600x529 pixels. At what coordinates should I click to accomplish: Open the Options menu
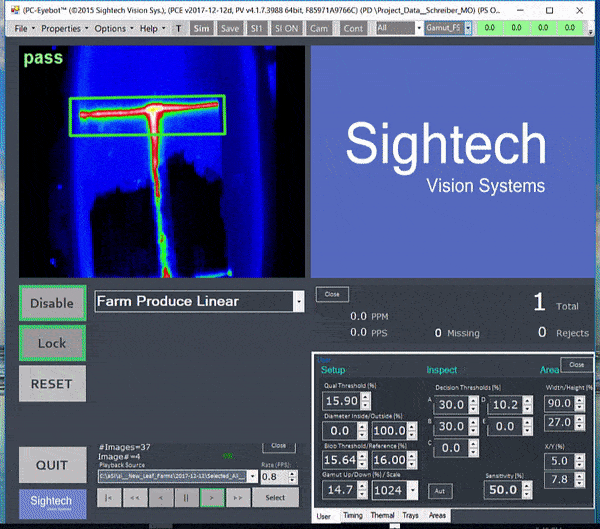113,28
